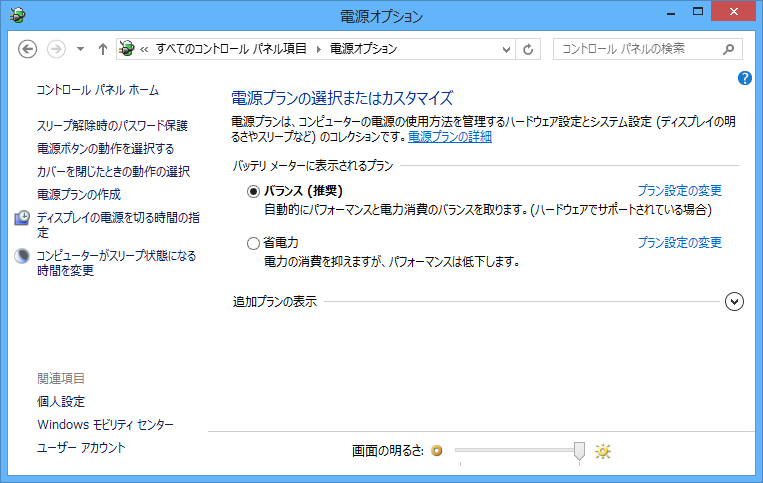Expand 追加プランの表示 with chevron button
This screenshot has height=483, width=763.
click(x=734, y=302)
